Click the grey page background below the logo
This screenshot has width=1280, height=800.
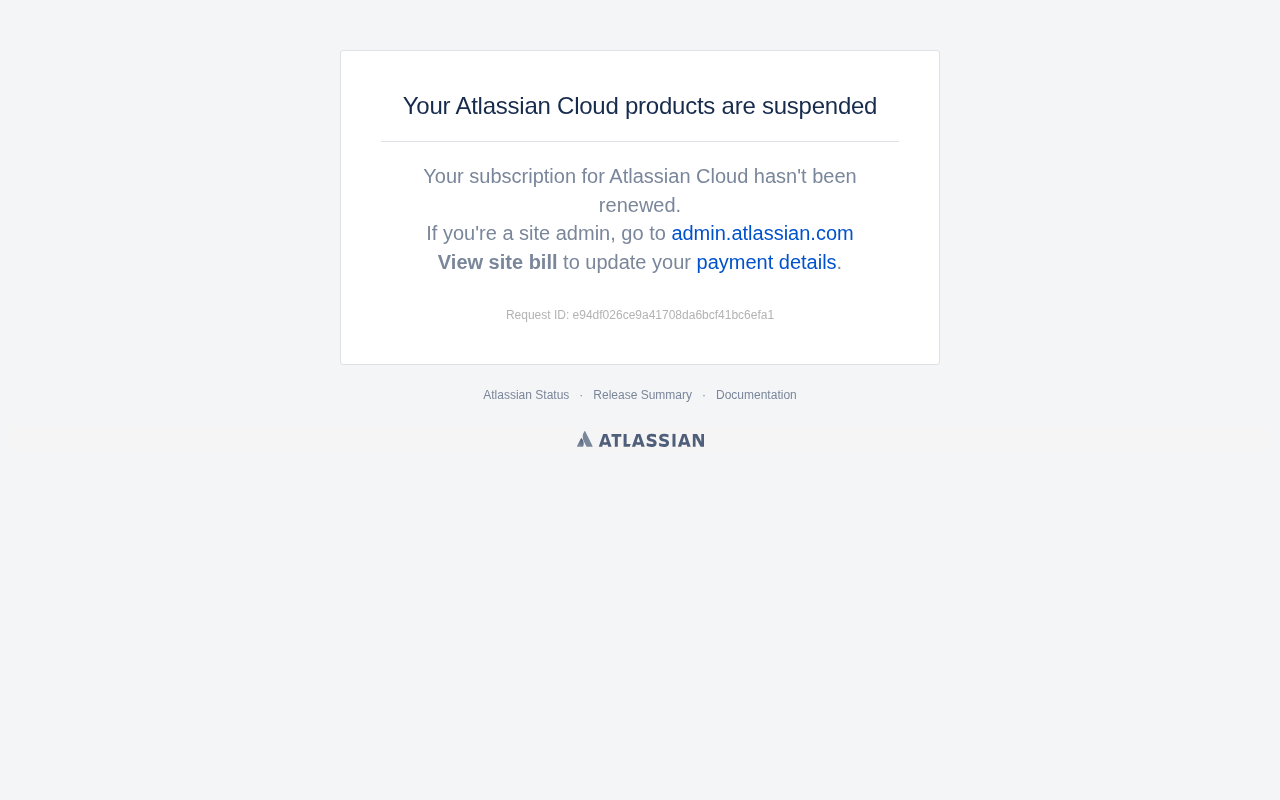tap(640, 620)
